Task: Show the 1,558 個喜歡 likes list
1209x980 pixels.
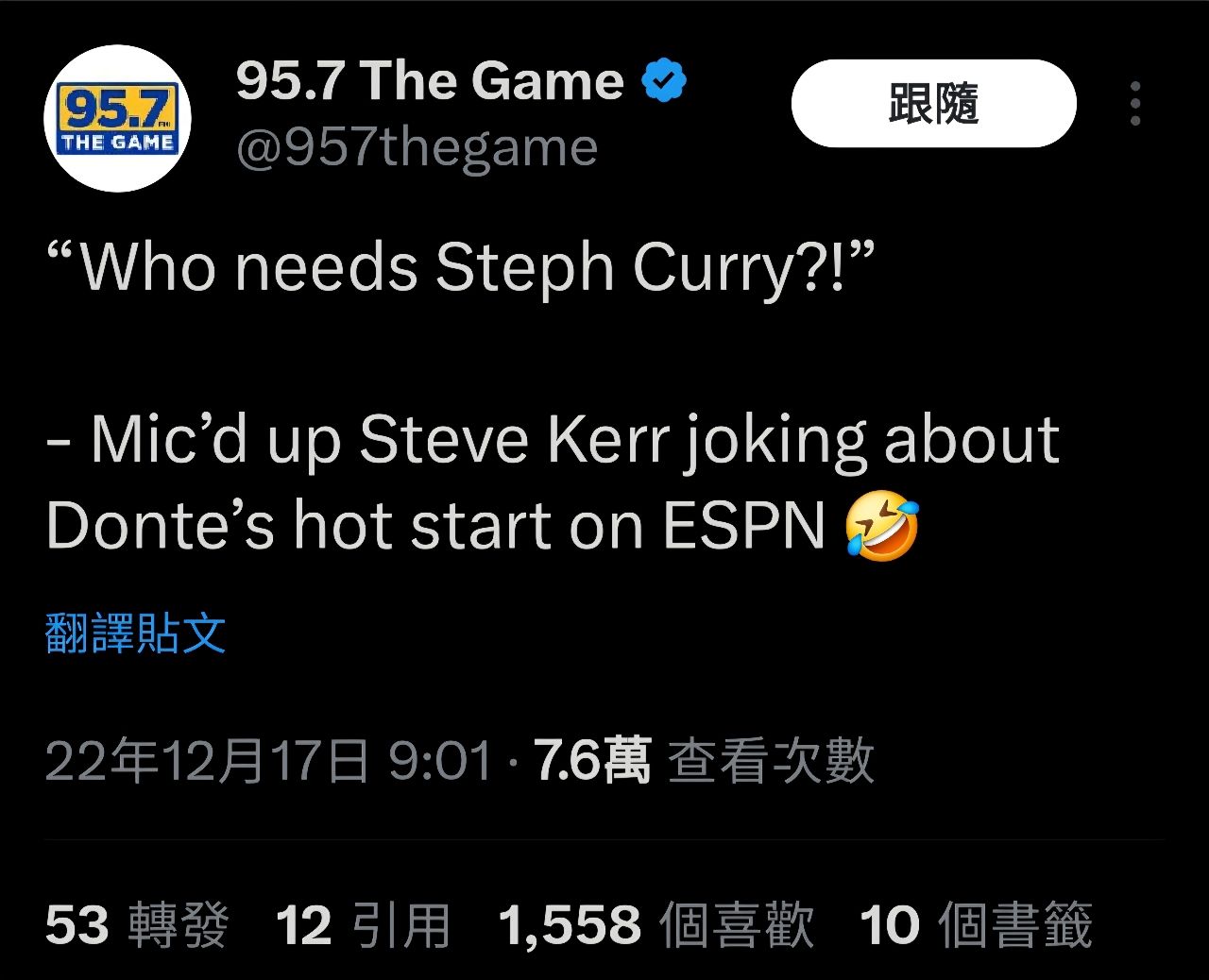Action: pos(656,924)
